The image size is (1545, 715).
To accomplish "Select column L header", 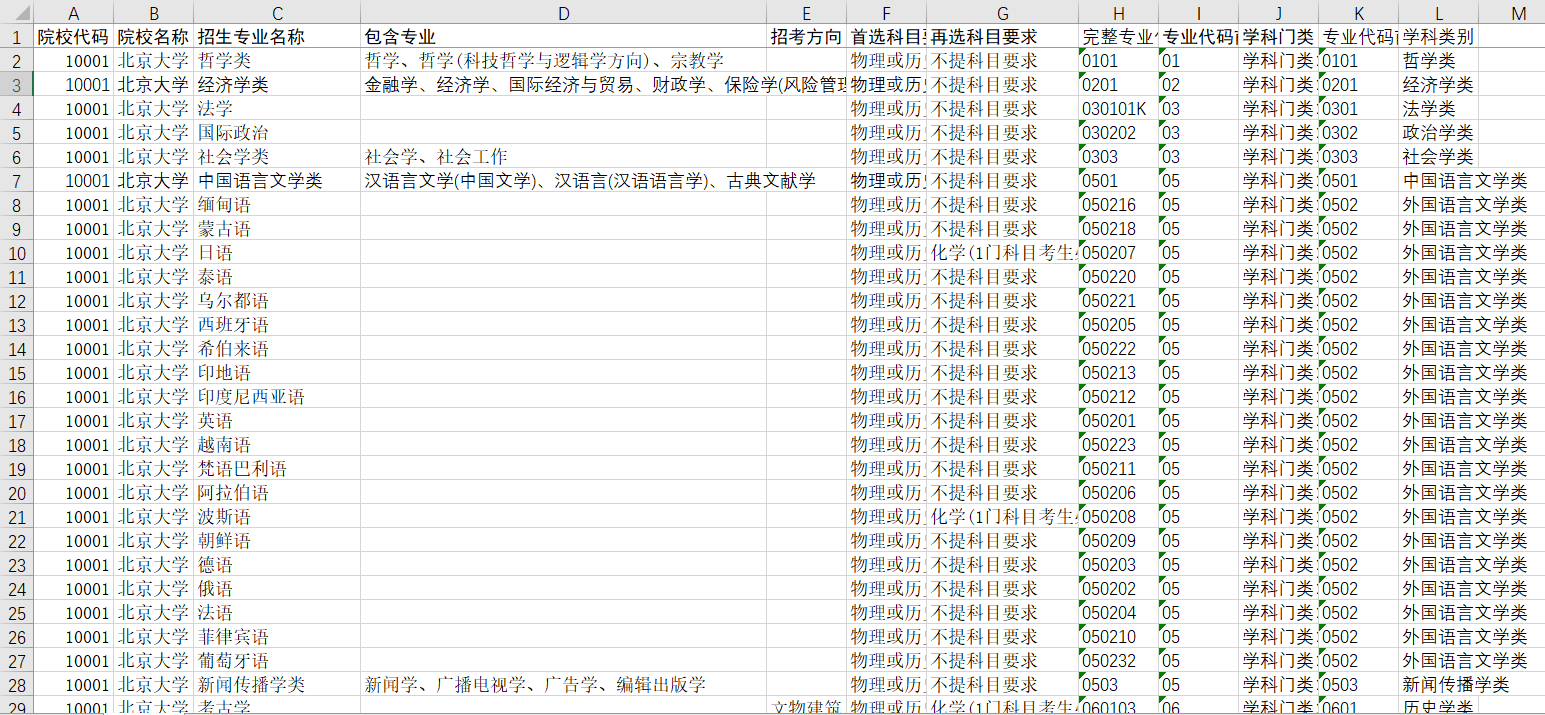I will 1438,12.
